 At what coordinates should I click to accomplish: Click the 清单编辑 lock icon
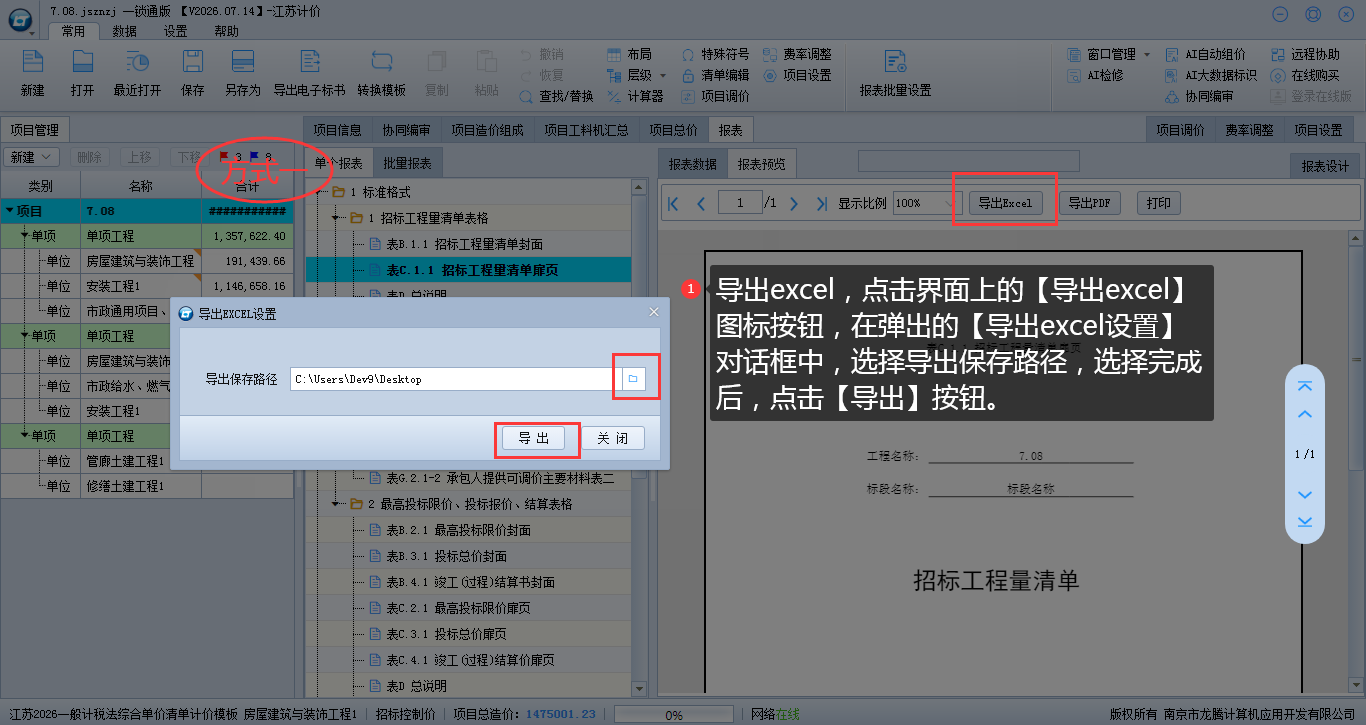click(688, 75)
